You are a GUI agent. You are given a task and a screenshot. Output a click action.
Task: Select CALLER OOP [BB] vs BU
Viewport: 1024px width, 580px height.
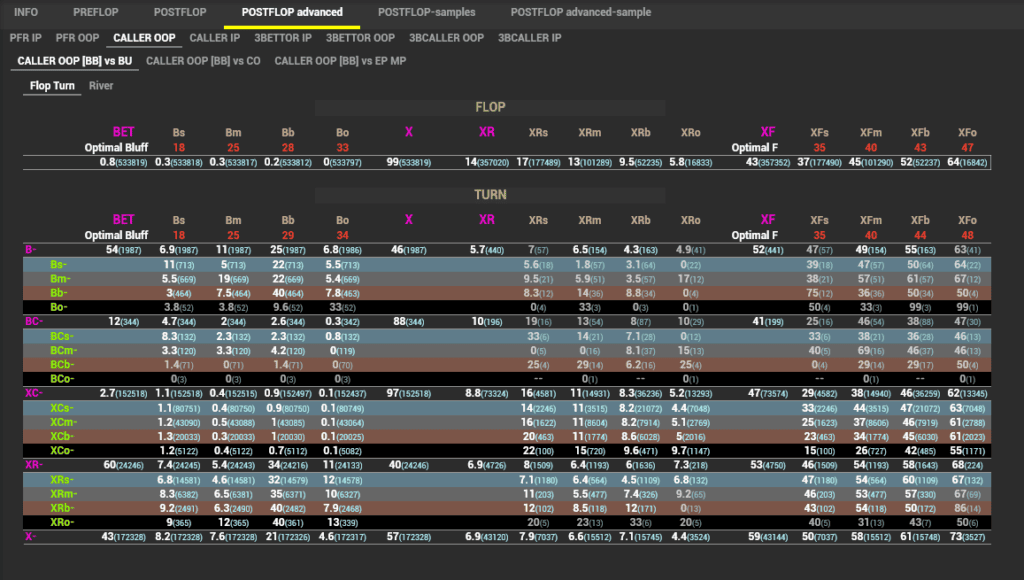(x=74, y=61)
